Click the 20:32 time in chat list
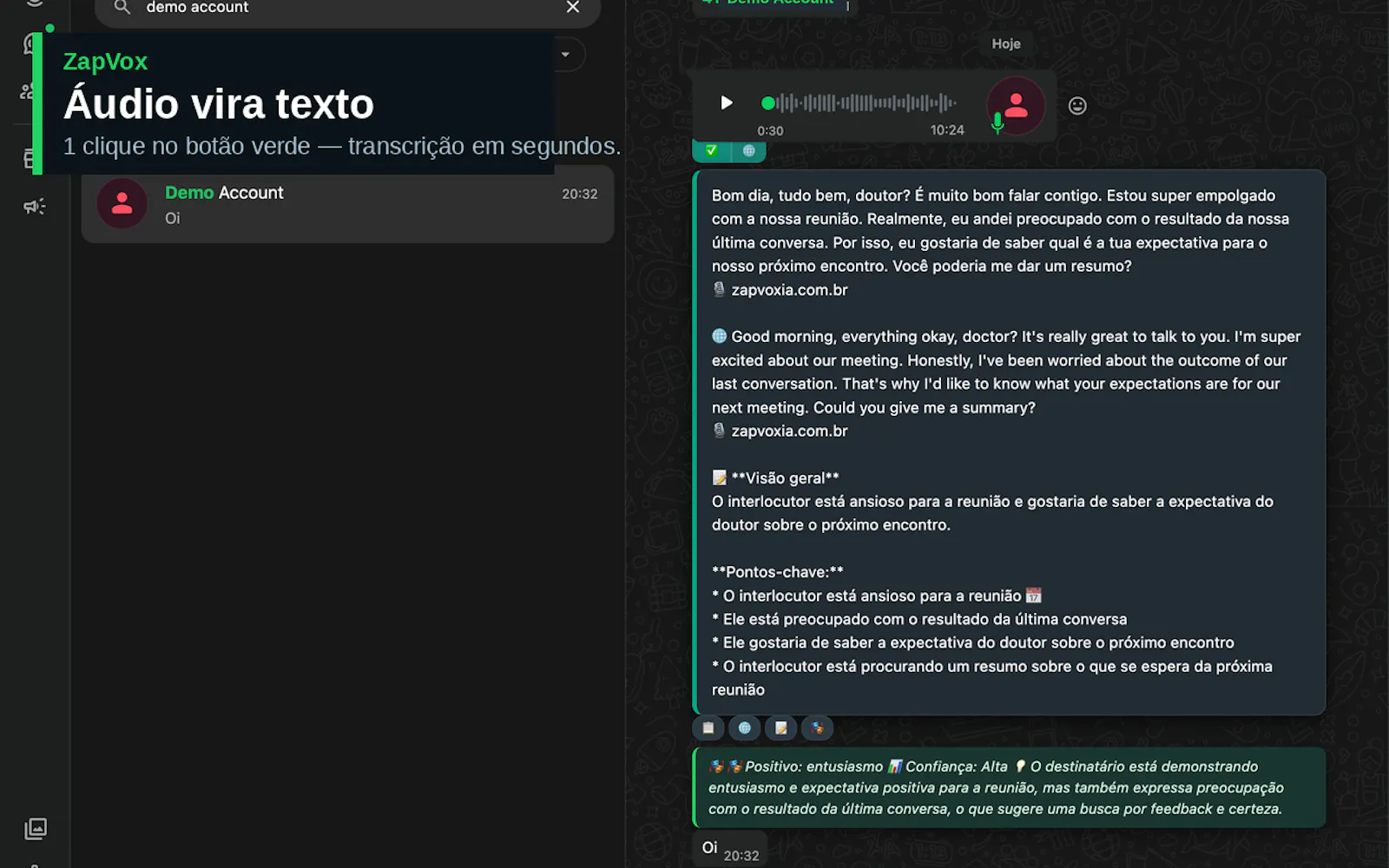 pyautogui.click(x=579, y=194)
